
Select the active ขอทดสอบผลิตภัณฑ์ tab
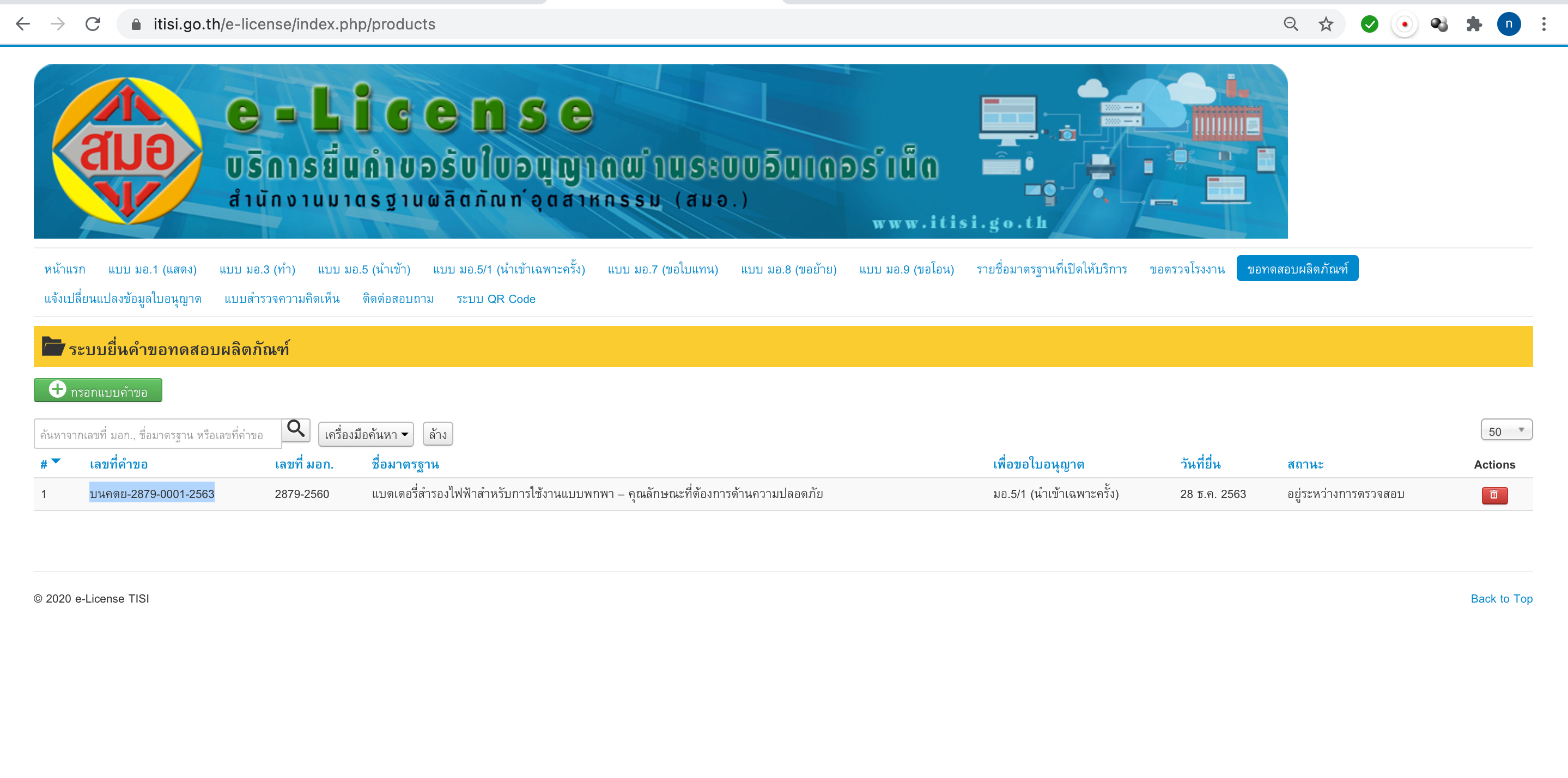click(x=1297, y=269)
